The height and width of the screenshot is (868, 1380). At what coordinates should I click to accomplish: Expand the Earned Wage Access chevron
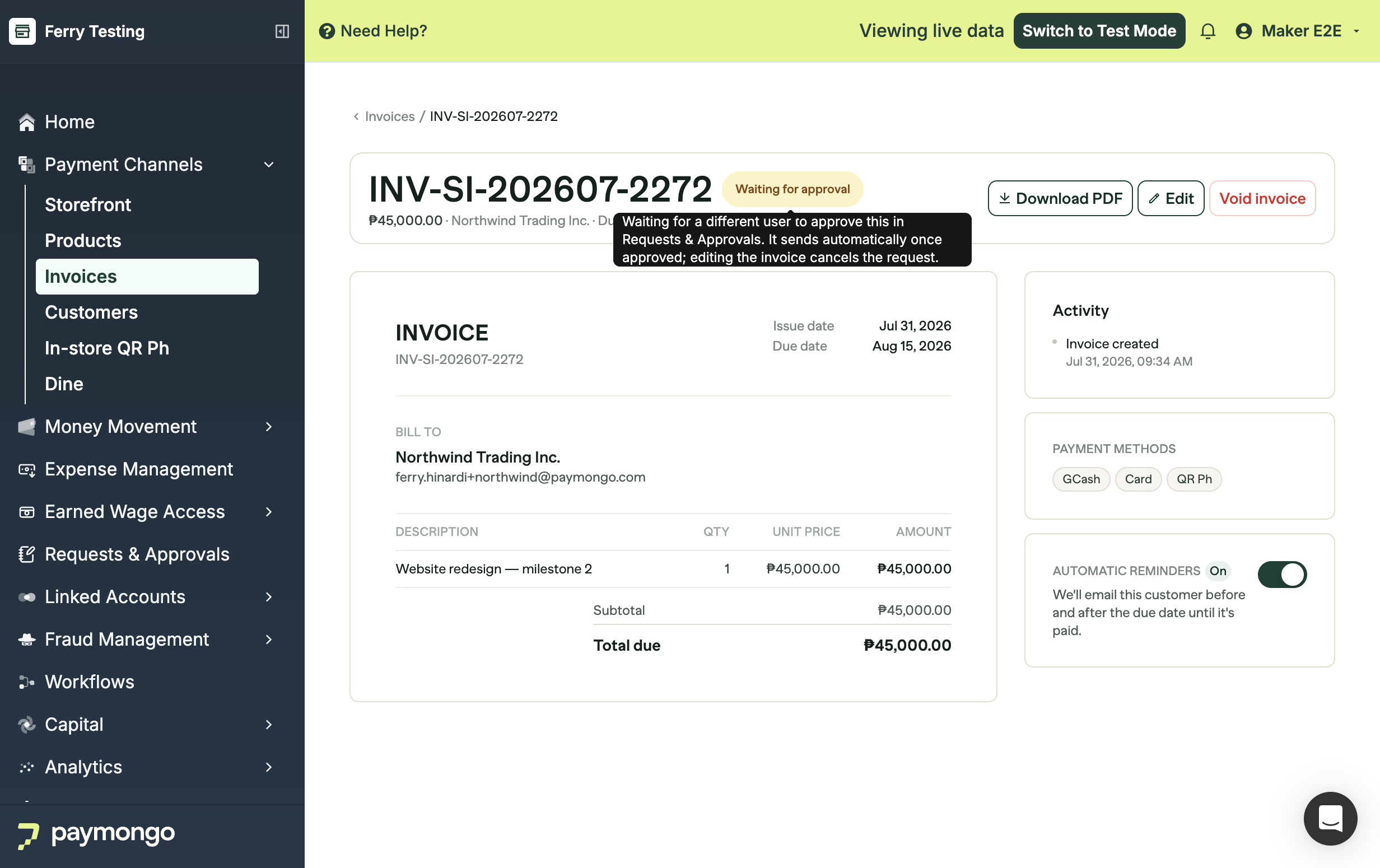coord(269,512)
